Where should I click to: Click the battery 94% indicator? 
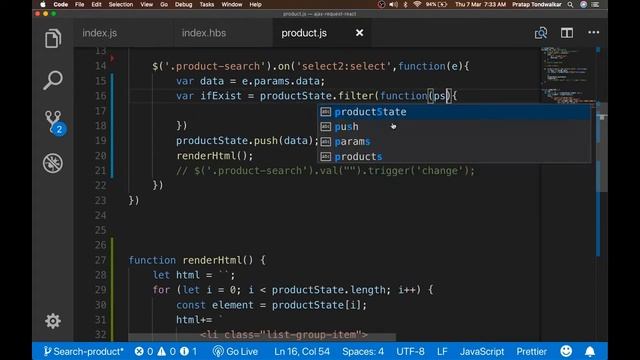(x=436, y=4)
